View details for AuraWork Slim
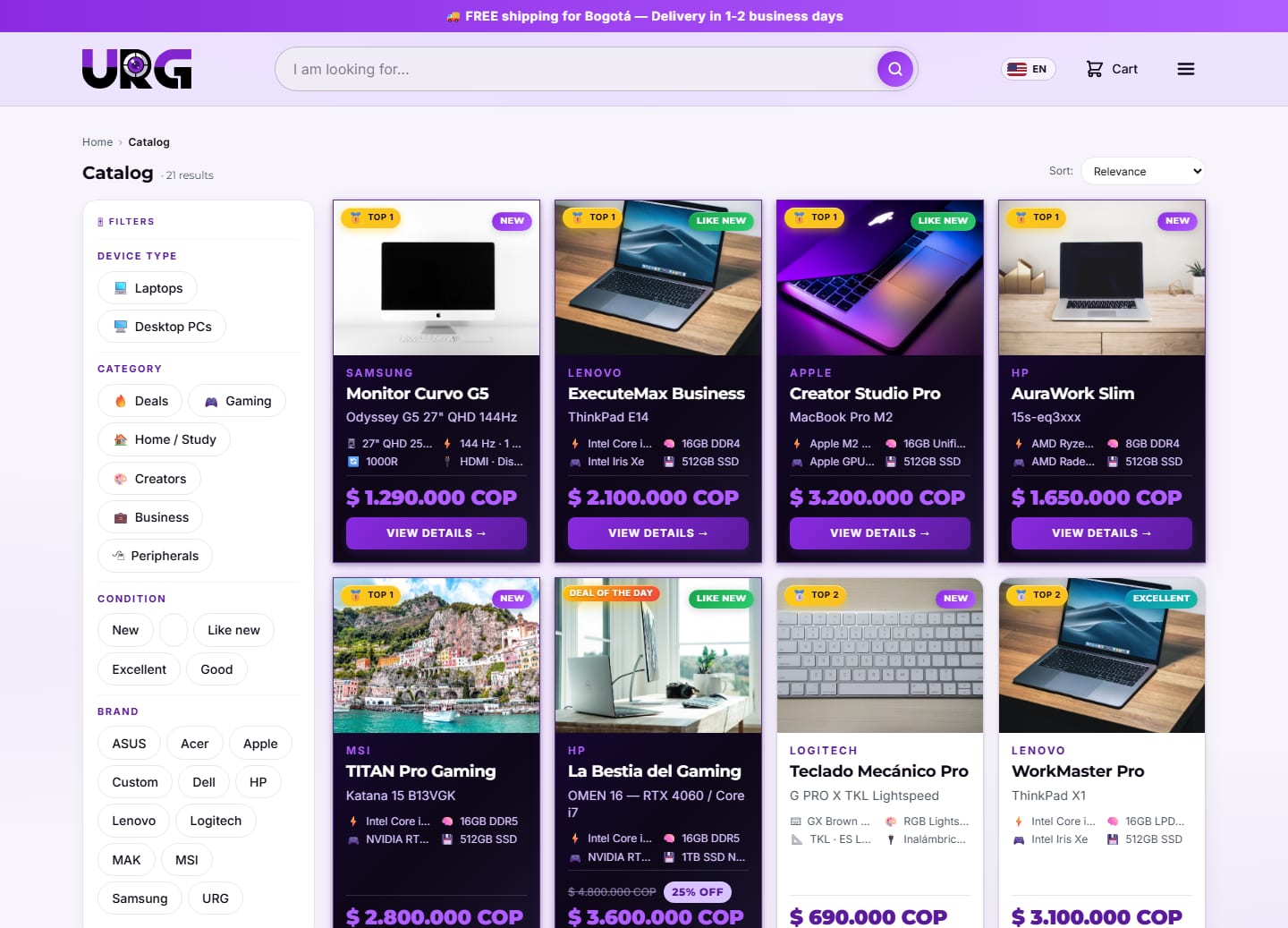Image resolution: width=1288 pixels, height=928 pixels. coord(1102,533)
